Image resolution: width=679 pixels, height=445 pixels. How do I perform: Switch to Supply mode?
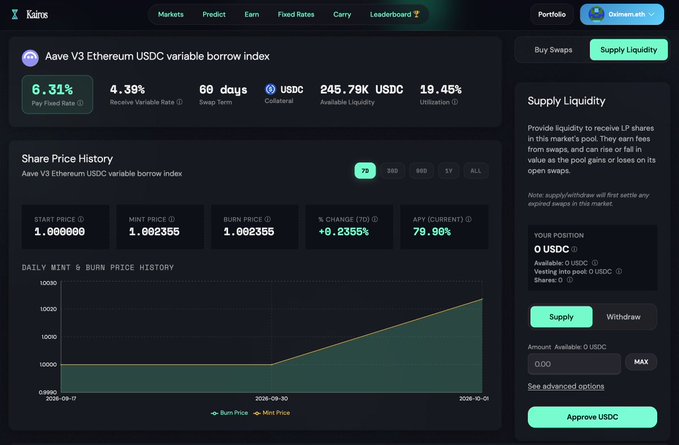(x=561, y=317)
